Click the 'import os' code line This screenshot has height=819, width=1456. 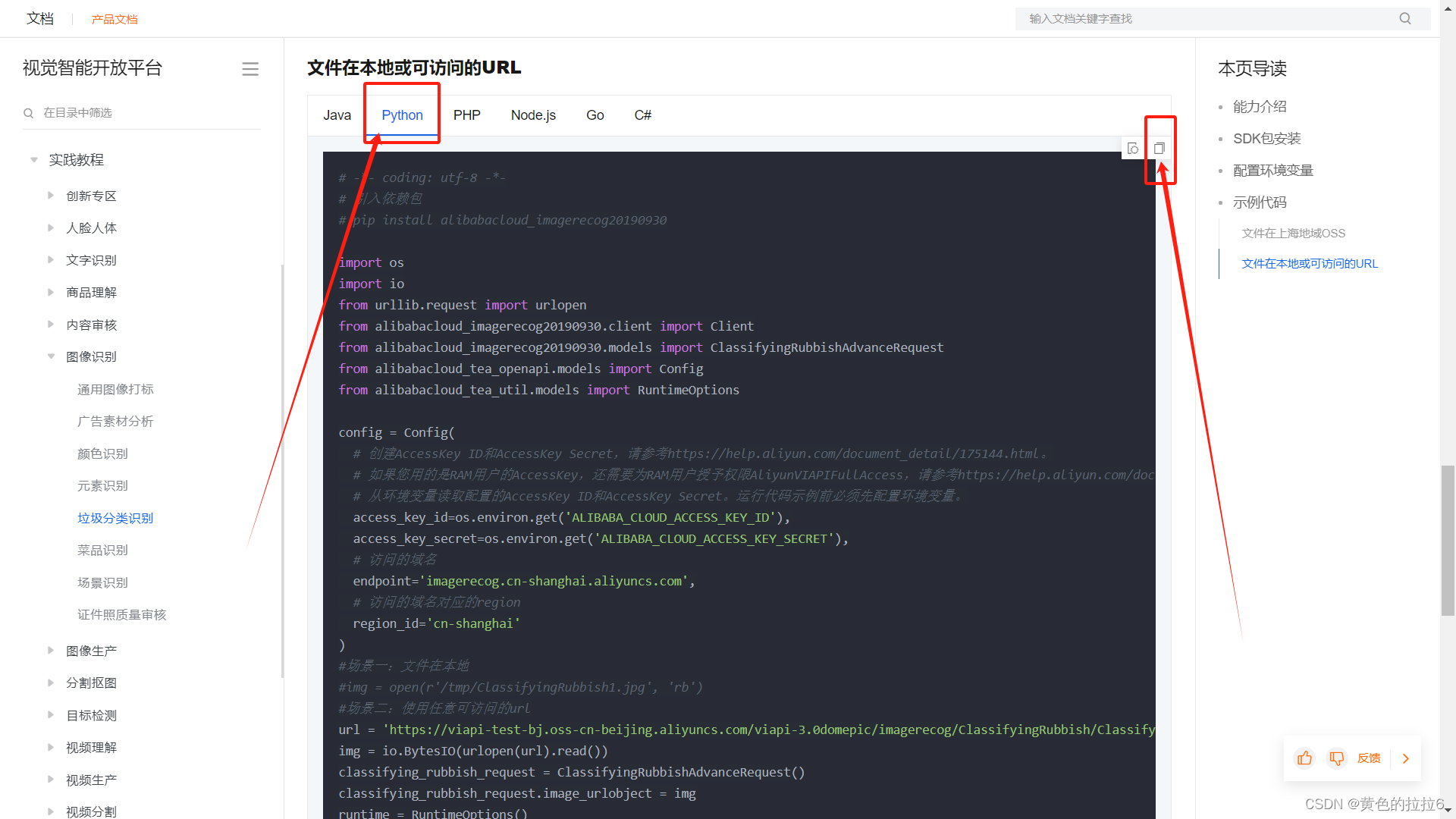click(x=371, y=262)
